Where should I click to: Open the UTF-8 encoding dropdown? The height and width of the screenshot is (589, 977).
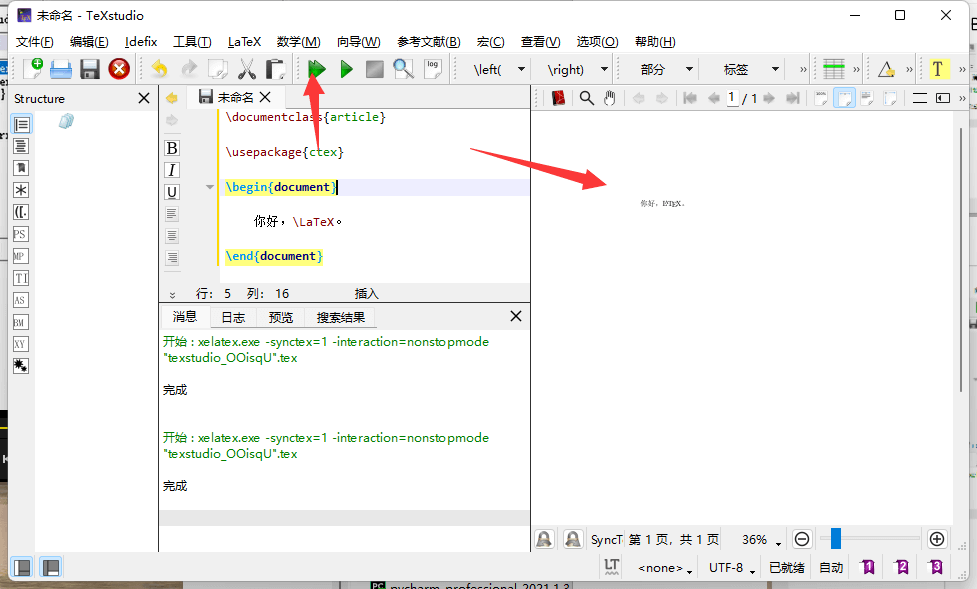(x=732, y=568)
